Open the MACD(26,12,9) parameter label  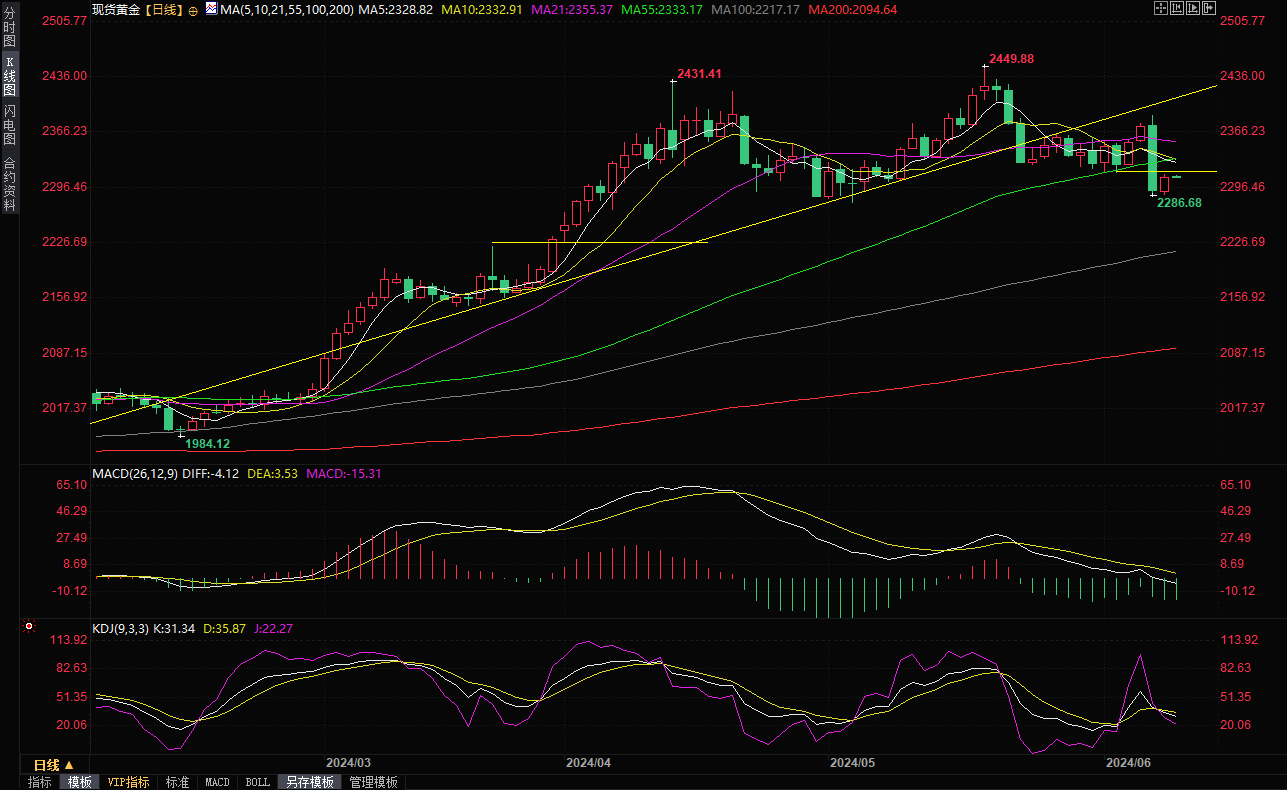coord(136,473)
